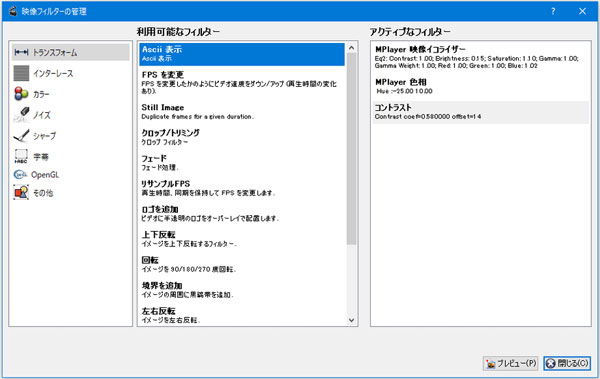
Task: Select the 左右反転 filter
Action: point(242,315)
